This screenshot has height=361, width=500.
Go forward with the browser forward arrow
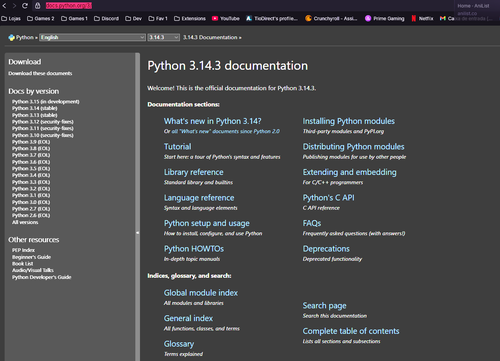tap(14, 6)
